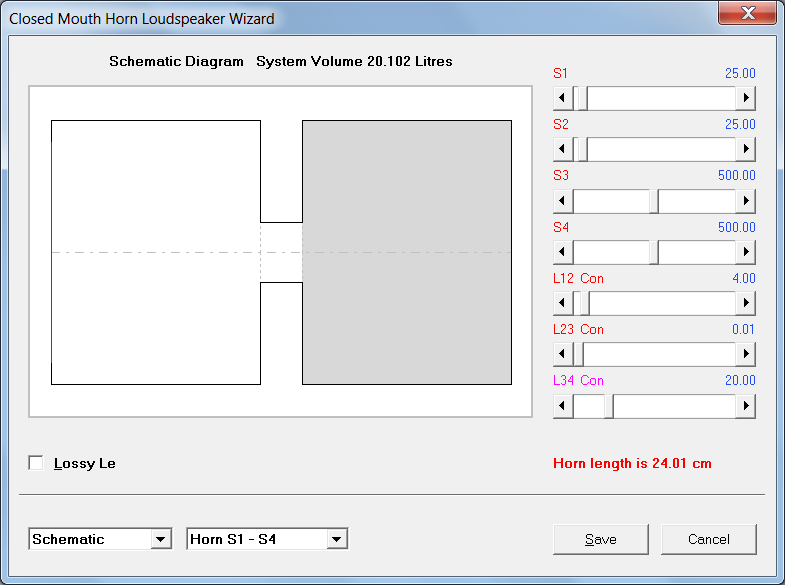Click the S1 slider right arrow
The image size is (785, 585).
[745, 98]
